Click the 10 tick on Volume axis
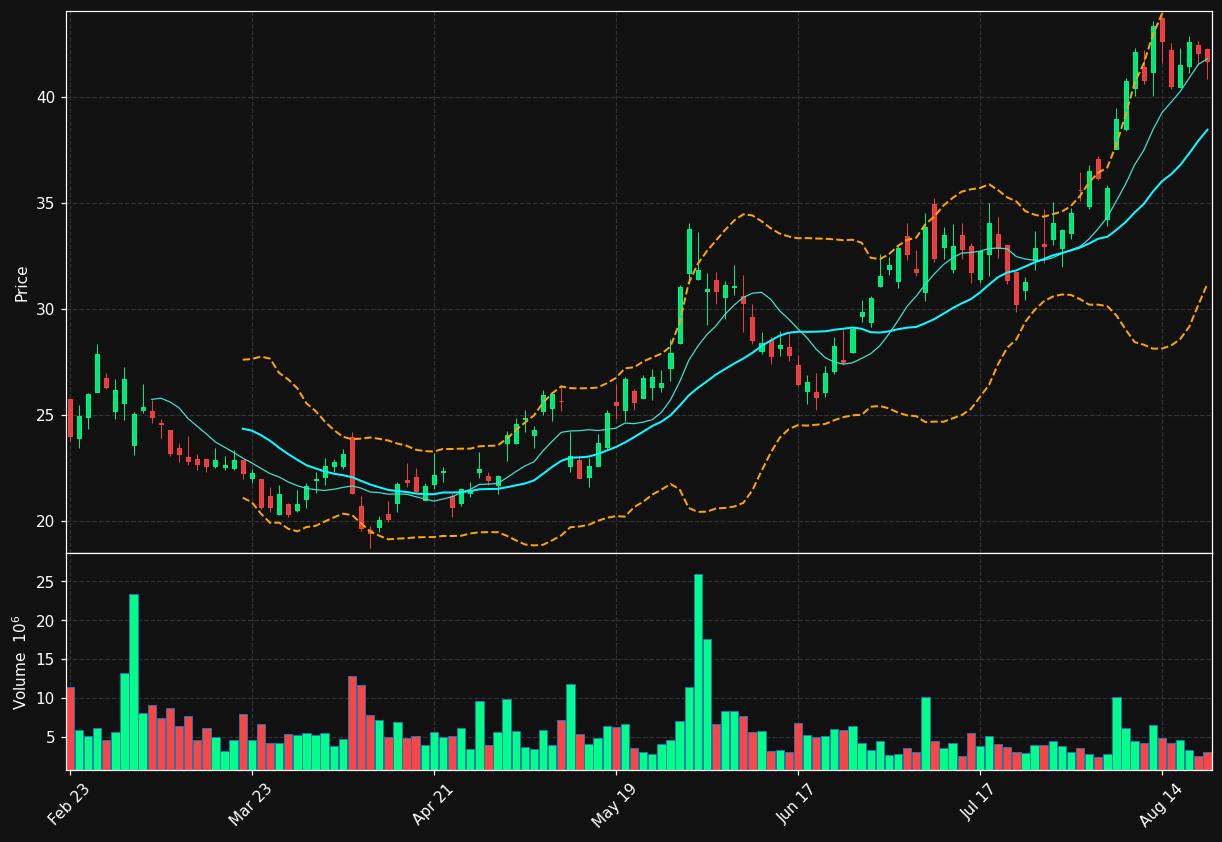This screenshot has width=1222, height=842. [x=48, y=698]
